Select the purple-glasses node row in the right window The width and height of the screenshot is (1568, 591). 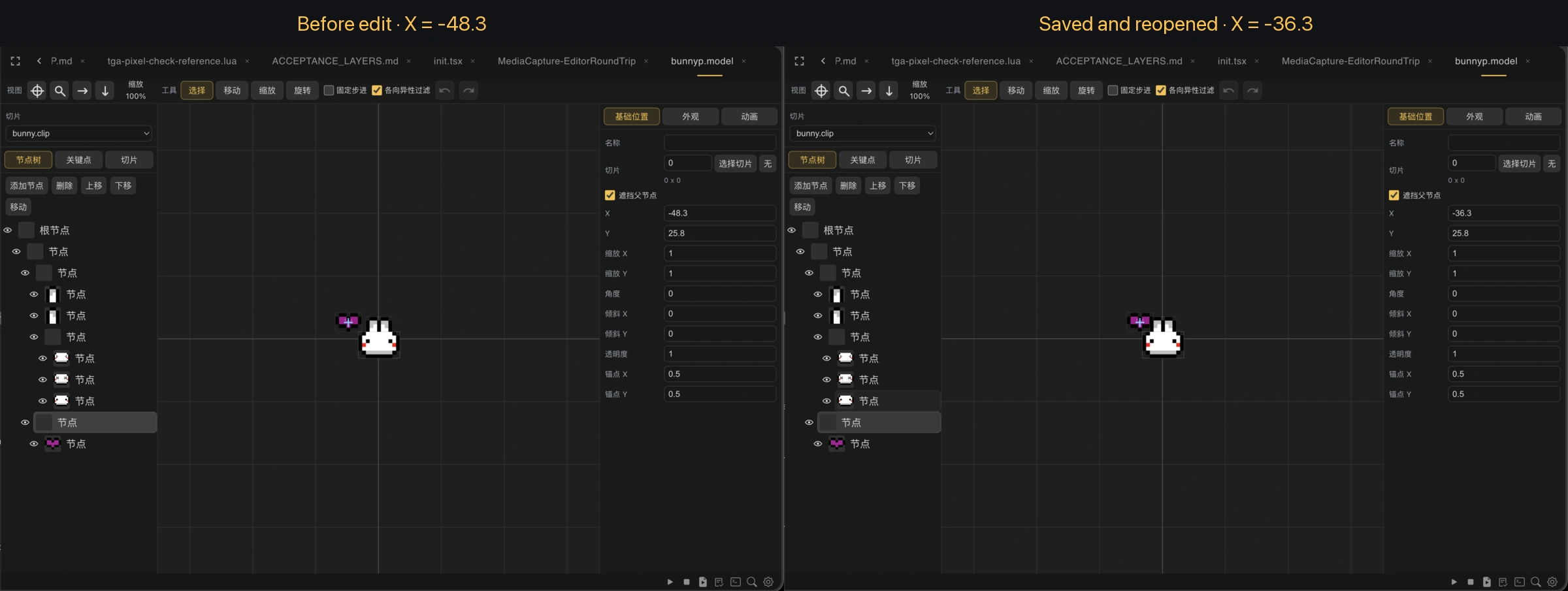883,443
